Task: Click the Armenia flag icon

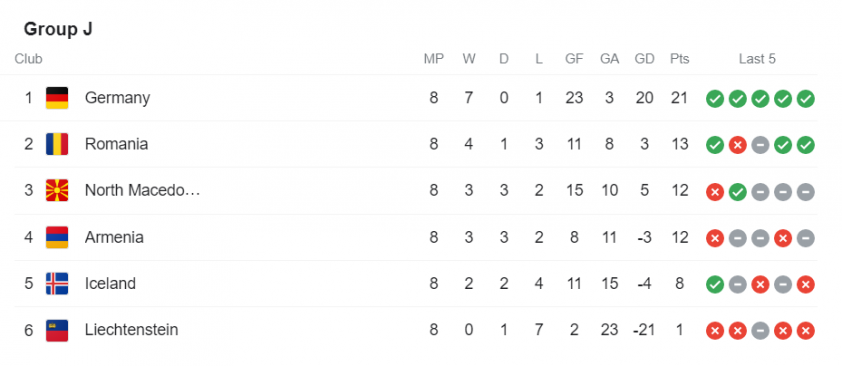Action: pos(57,237)
